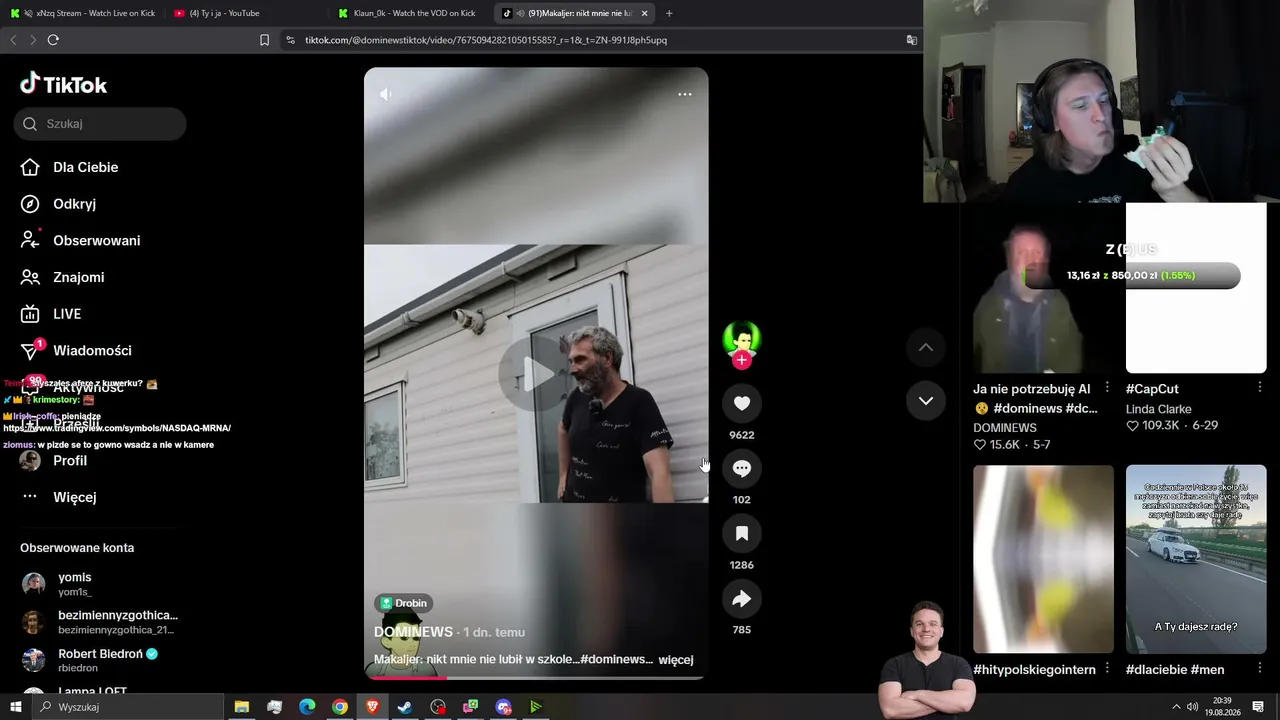The height and width of the screenshot is (720, 1280).
Task: Open the #hitypolskiegointern video thumbnail
Action: click(x=1043, y=559)
